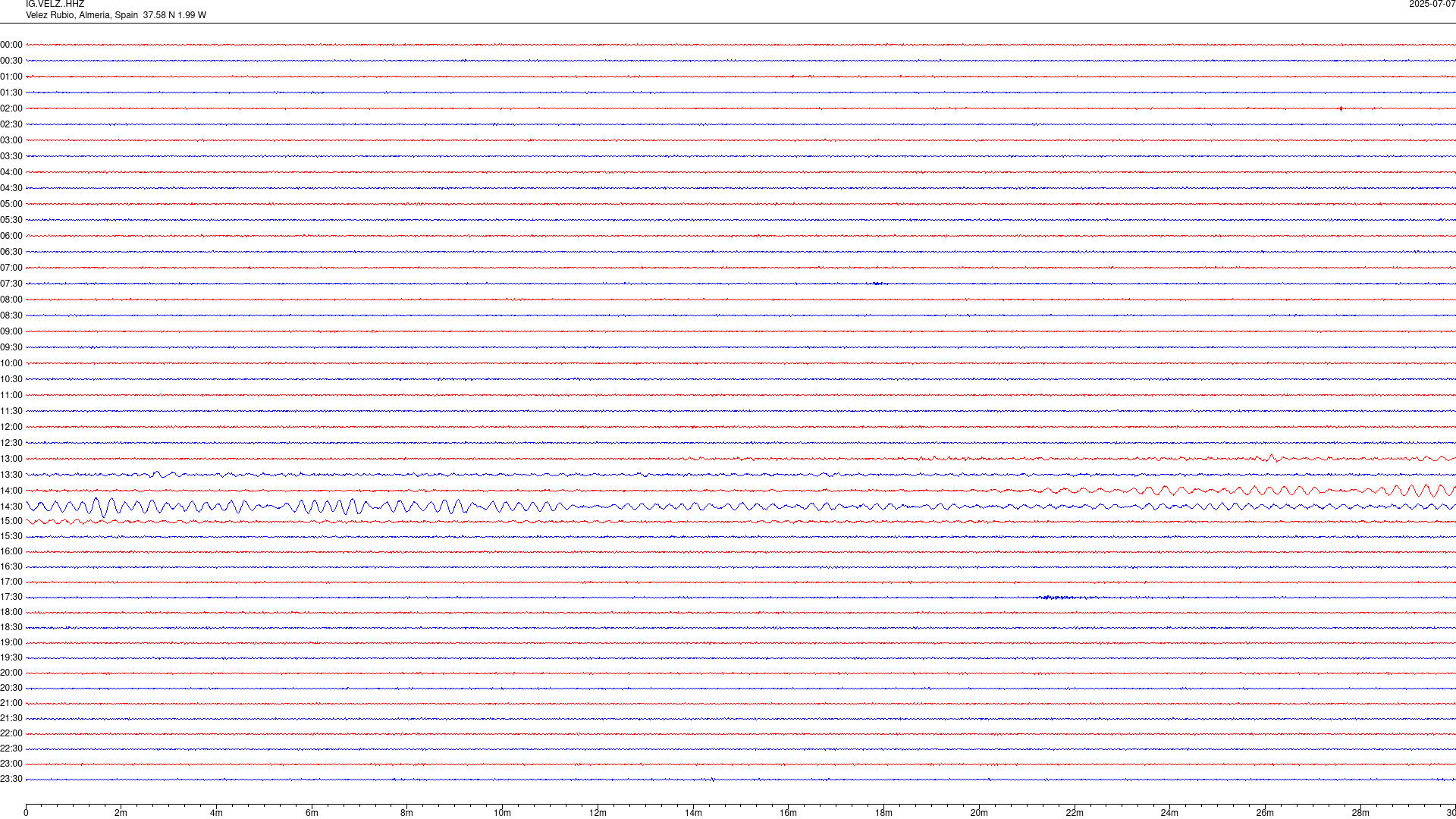Click the 19:00 time row label

tap(11, 642)
